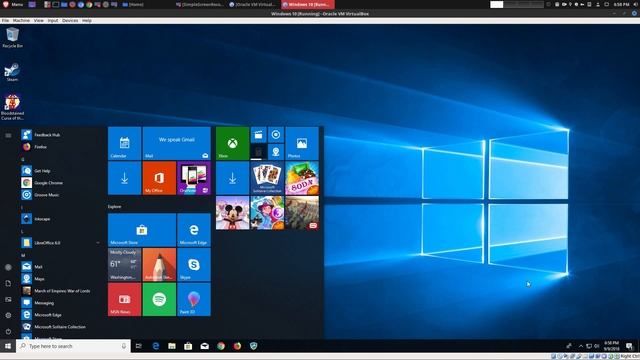
Task: Open the Paint 3D tile
Action: [194, 300]
